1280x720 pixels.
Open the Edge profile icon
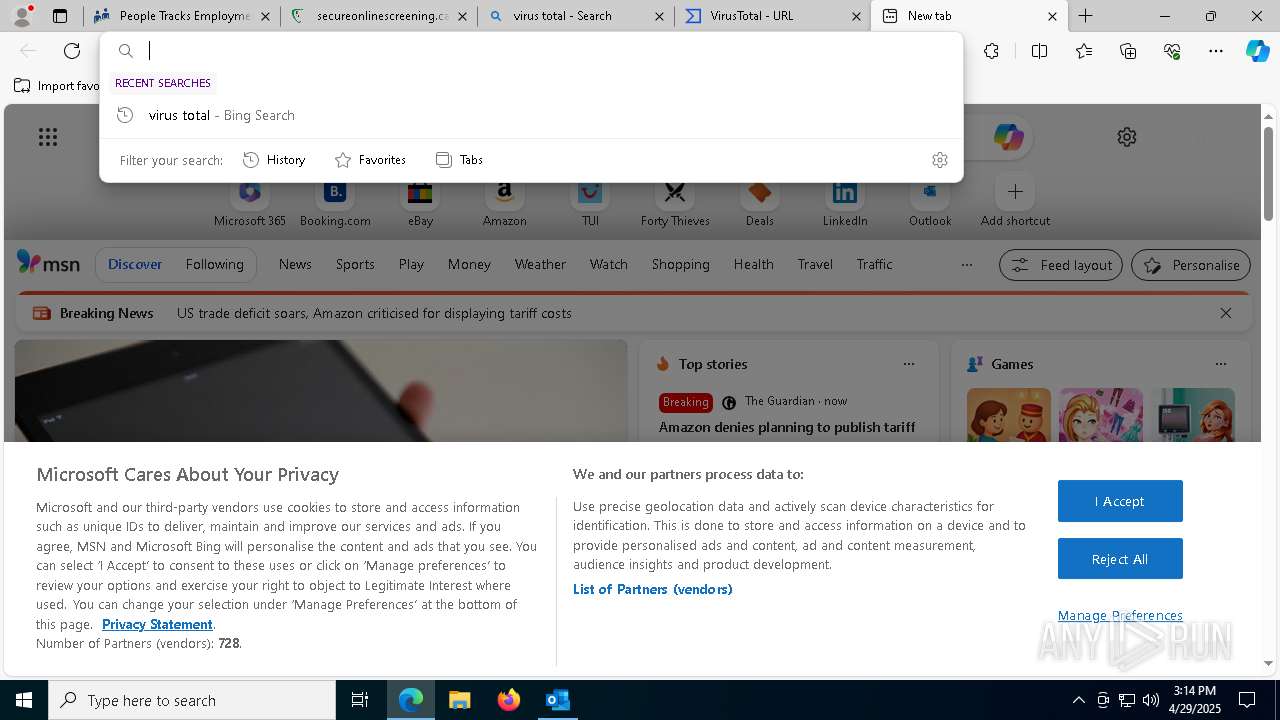click(22, 16)
